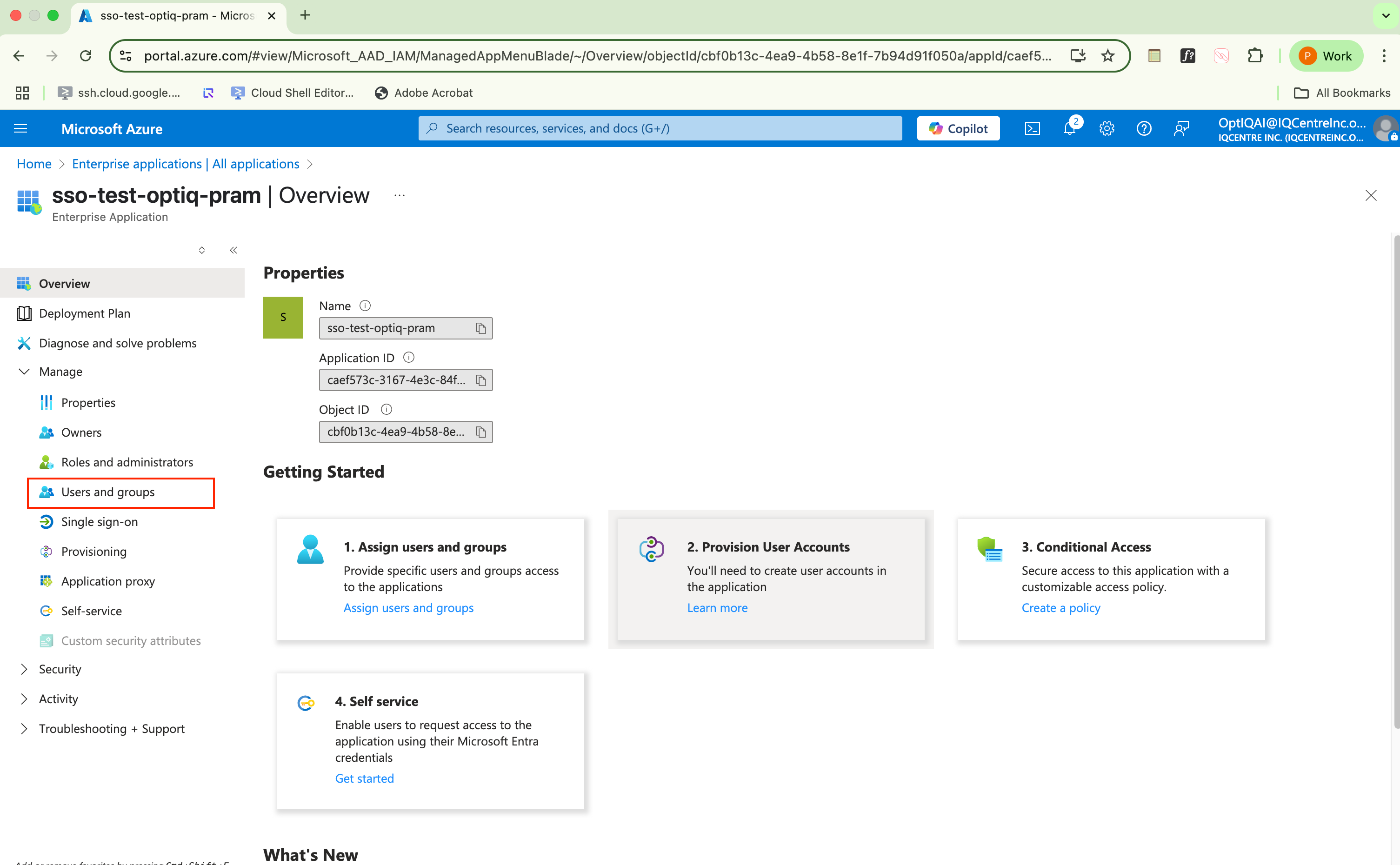Collapse the left navigation with the double-chevron
Viewport: 1400px width, 865px height.
click(233, 250)
